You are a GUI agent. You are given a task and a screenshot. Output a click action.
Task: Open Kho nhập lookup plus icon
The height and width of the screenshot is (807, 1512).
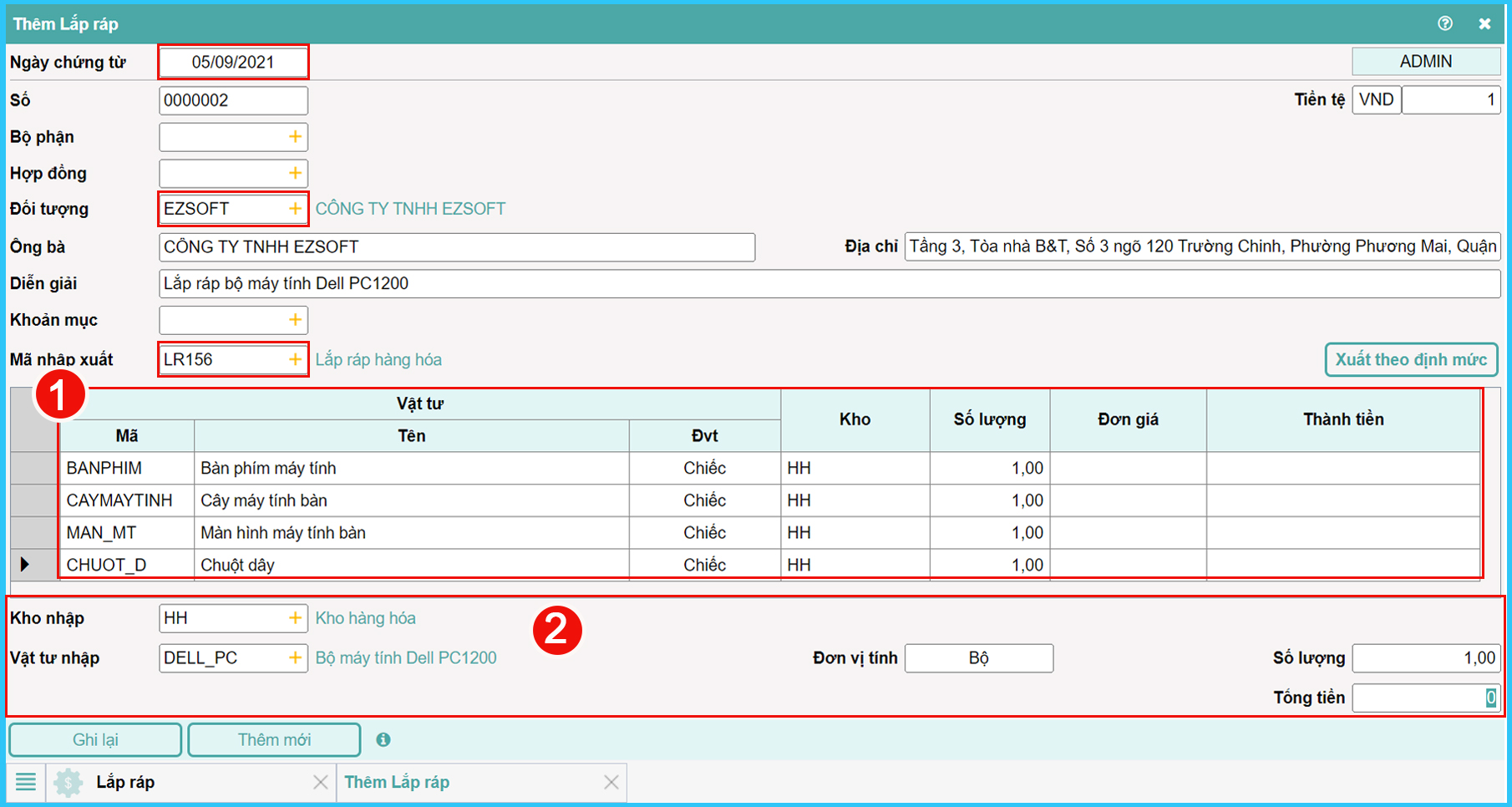click(295, 618)
